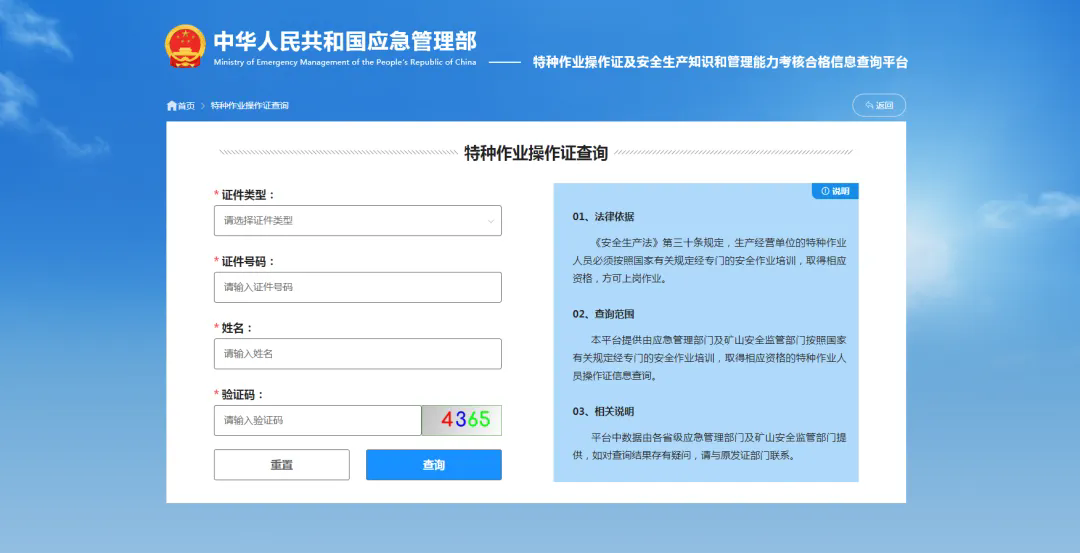Image resolution: width=1080 pixels, height=553 pixels.
Task: Click the 证件类型 field label
Action: pos(248,195)
